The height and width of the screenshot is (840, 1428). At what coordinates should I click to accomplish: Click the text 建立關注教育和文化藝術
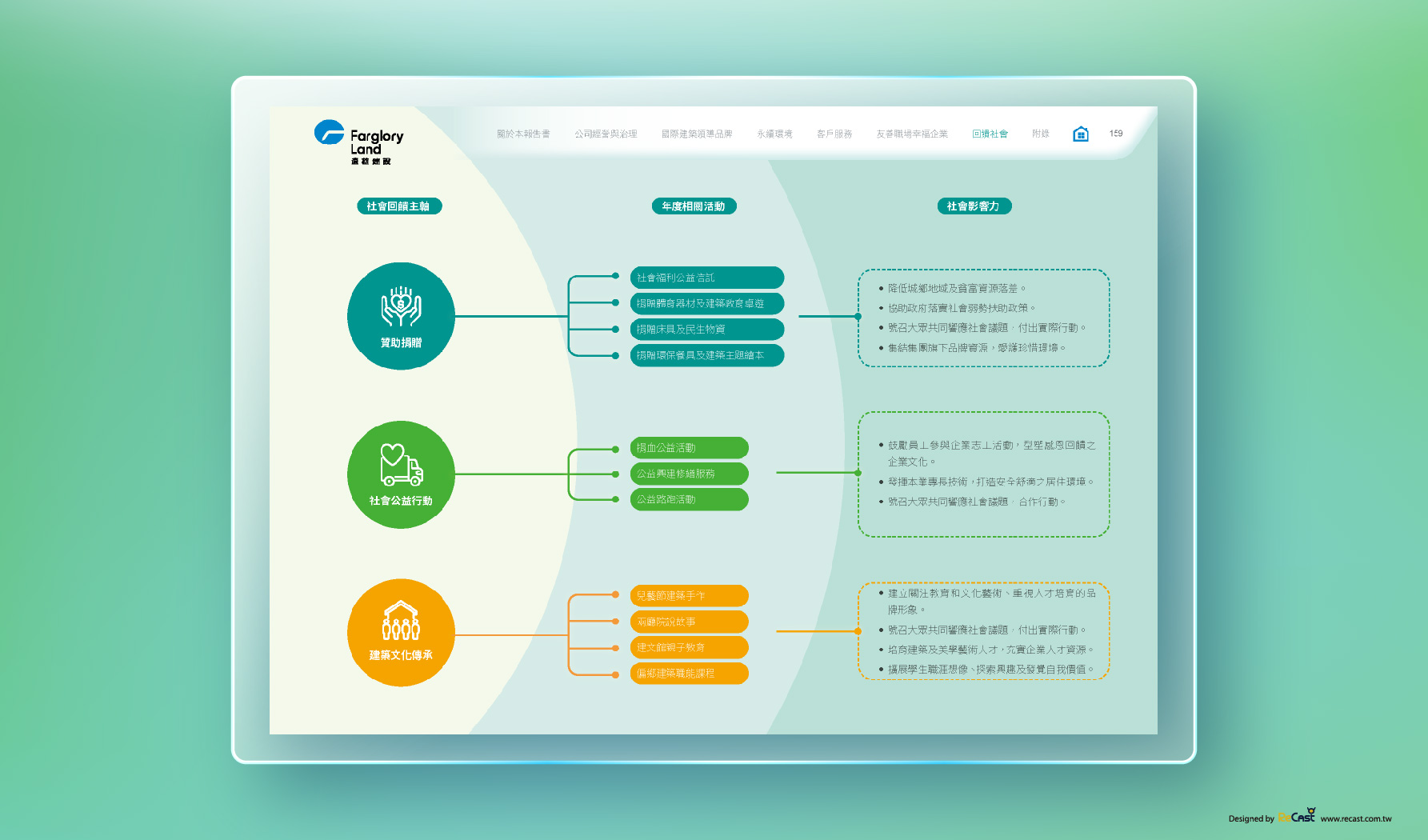945,594
